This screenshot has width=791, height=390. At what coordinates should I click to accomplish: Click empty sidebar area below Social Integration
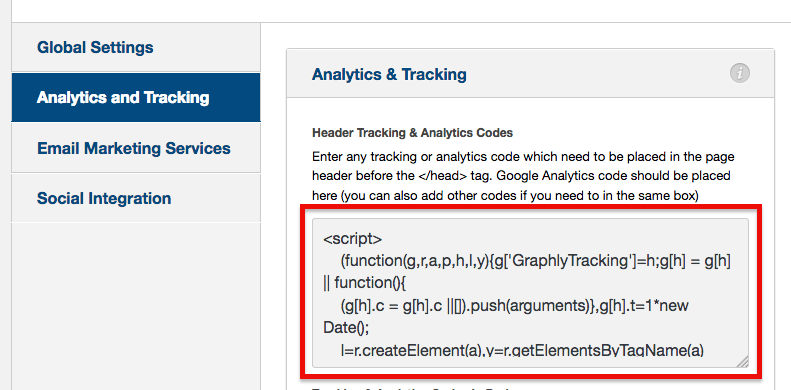tap(136, 303)
